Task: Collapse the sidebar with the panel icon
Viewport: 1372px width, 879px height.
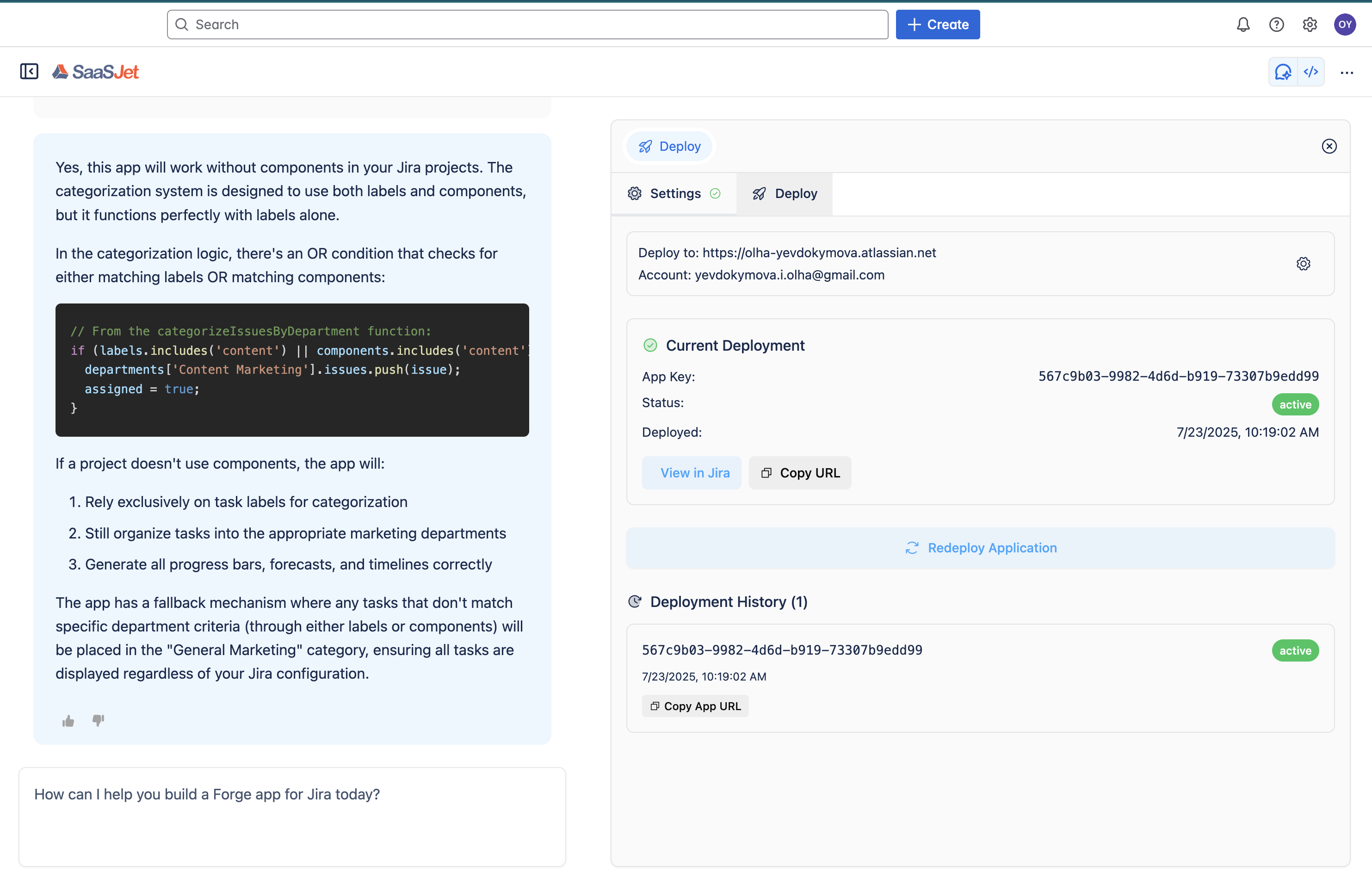Action: click(29, 71)
